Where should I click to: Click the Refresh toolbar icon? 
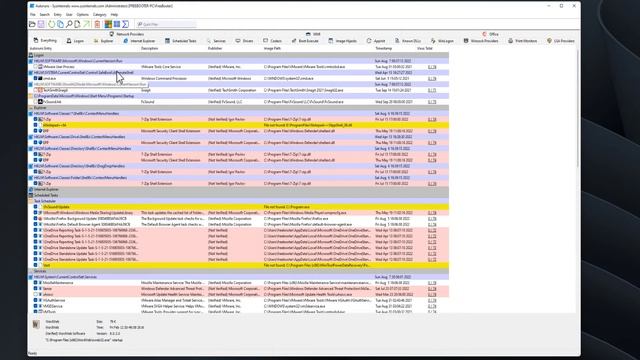(x=51, y=24)
